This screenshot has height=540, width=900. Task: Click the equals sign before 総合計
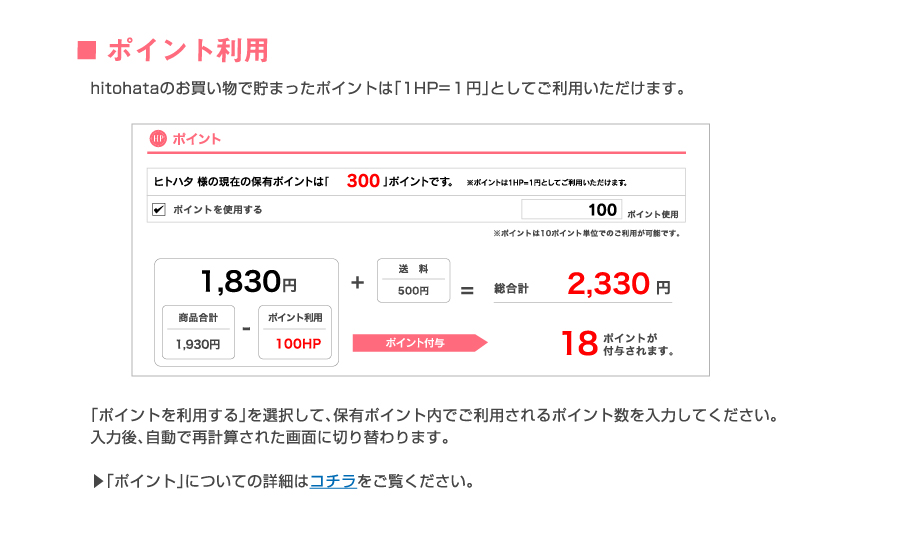click(467, 290)
